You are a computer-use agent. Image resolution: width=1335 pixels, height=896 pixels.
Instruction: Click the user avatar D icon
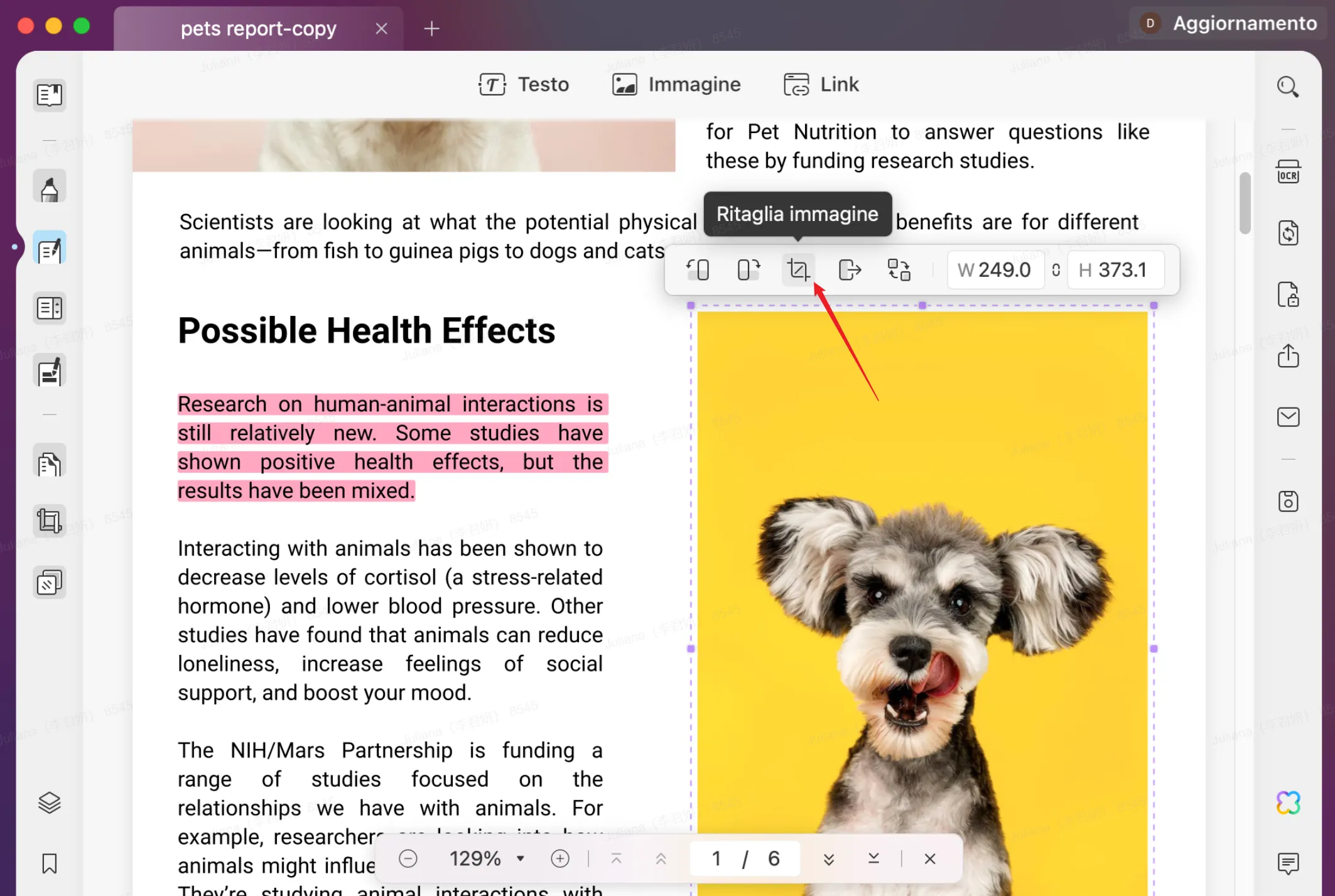pyautogui.click(x=1150, y=24)
